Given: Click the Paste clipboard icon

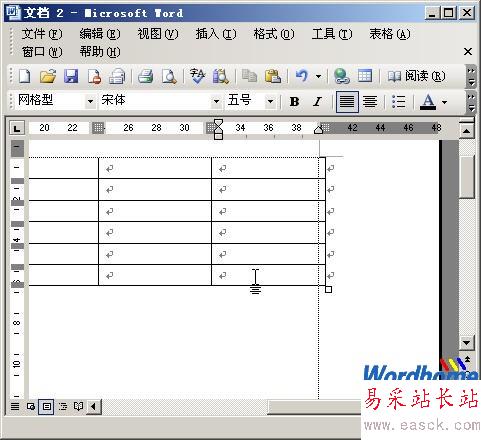Looking at the screenshot, I should 273,76.
